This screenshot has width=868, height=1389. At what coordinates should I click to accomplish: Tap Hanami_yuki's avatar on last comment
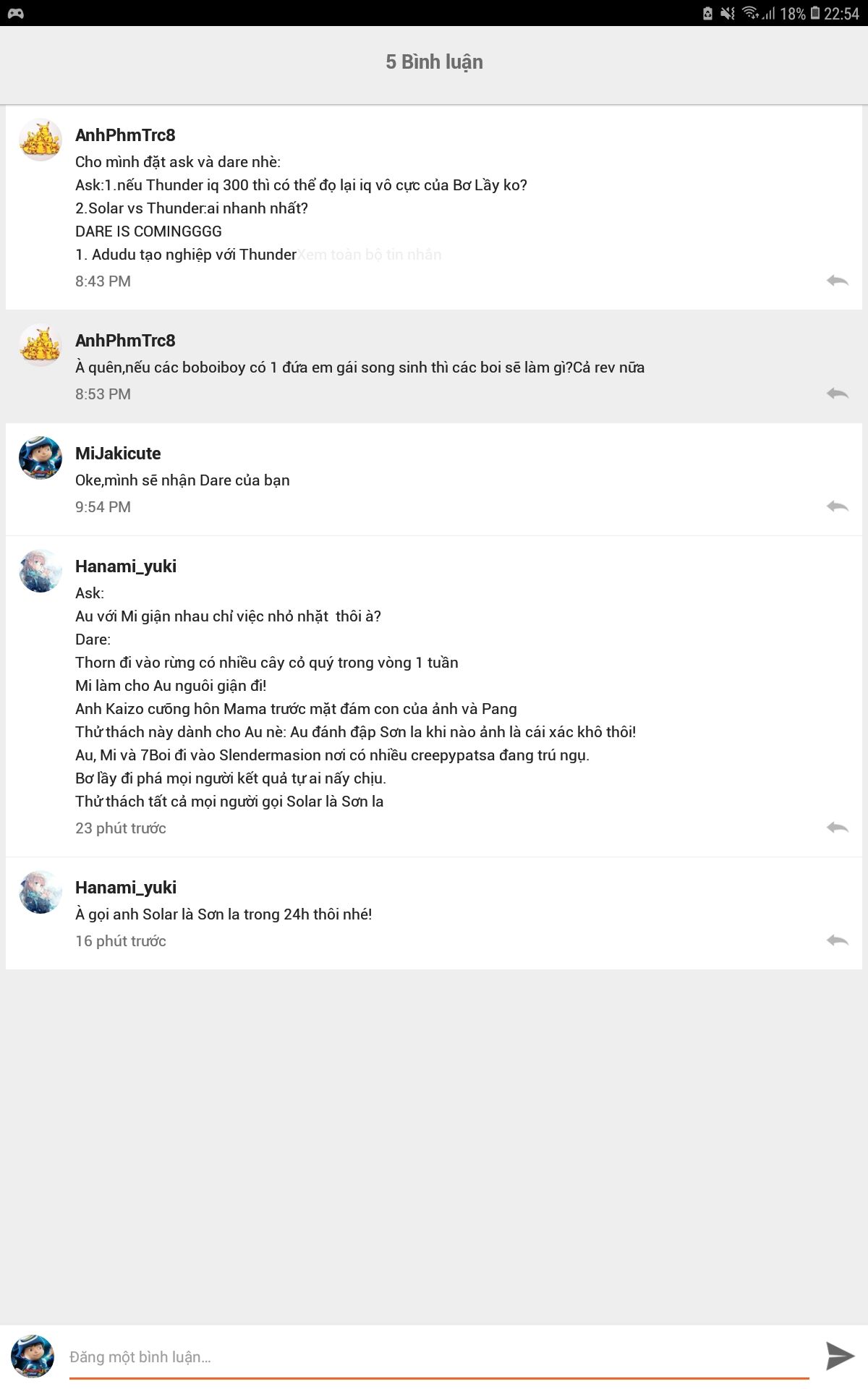point(40,892)
